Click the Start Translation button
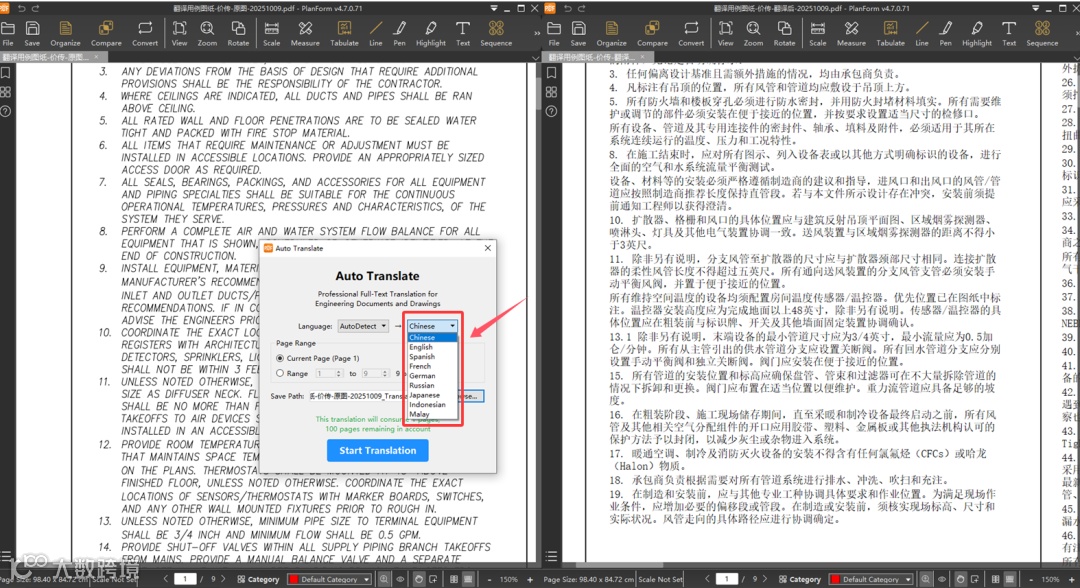 coord(377,450)
